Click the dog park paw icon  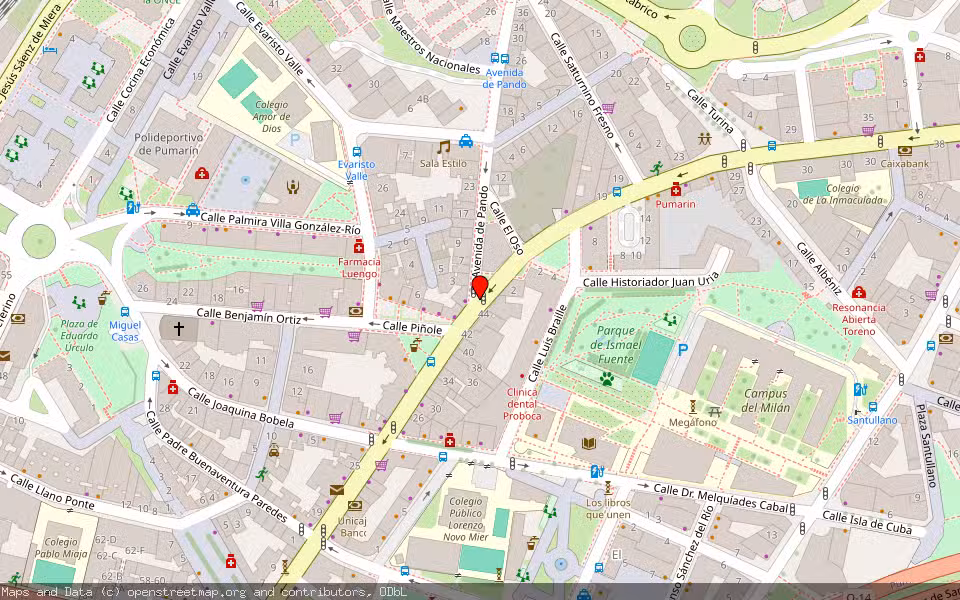tap(607, 380)
